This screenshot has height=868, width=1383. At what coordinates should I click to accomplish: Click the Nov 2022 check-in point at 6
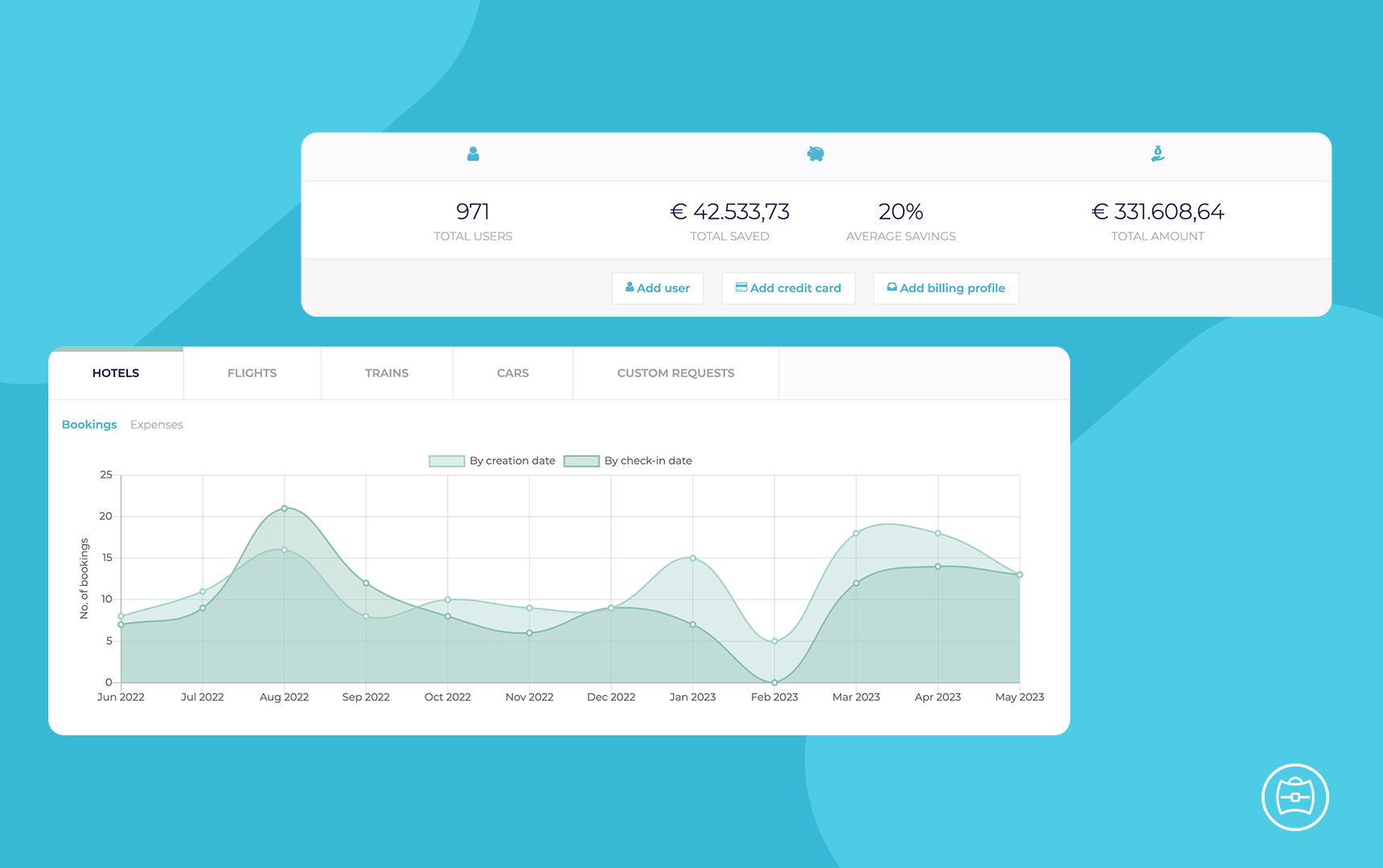[x=529, y=633]
